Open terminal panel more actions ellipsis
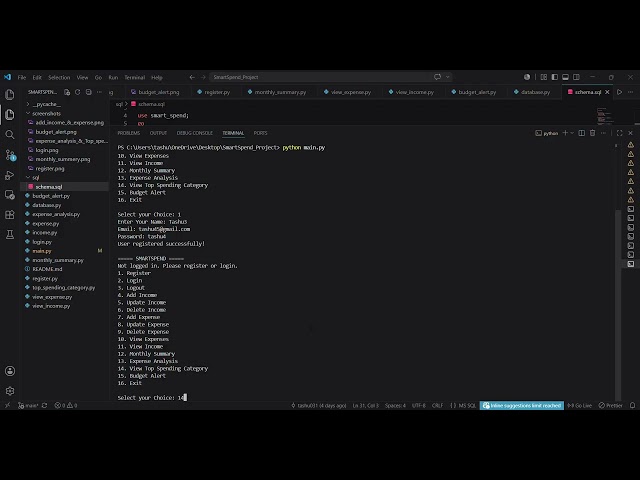The height and width of the screenshot is (480, 640). click(x=603, y=133)
